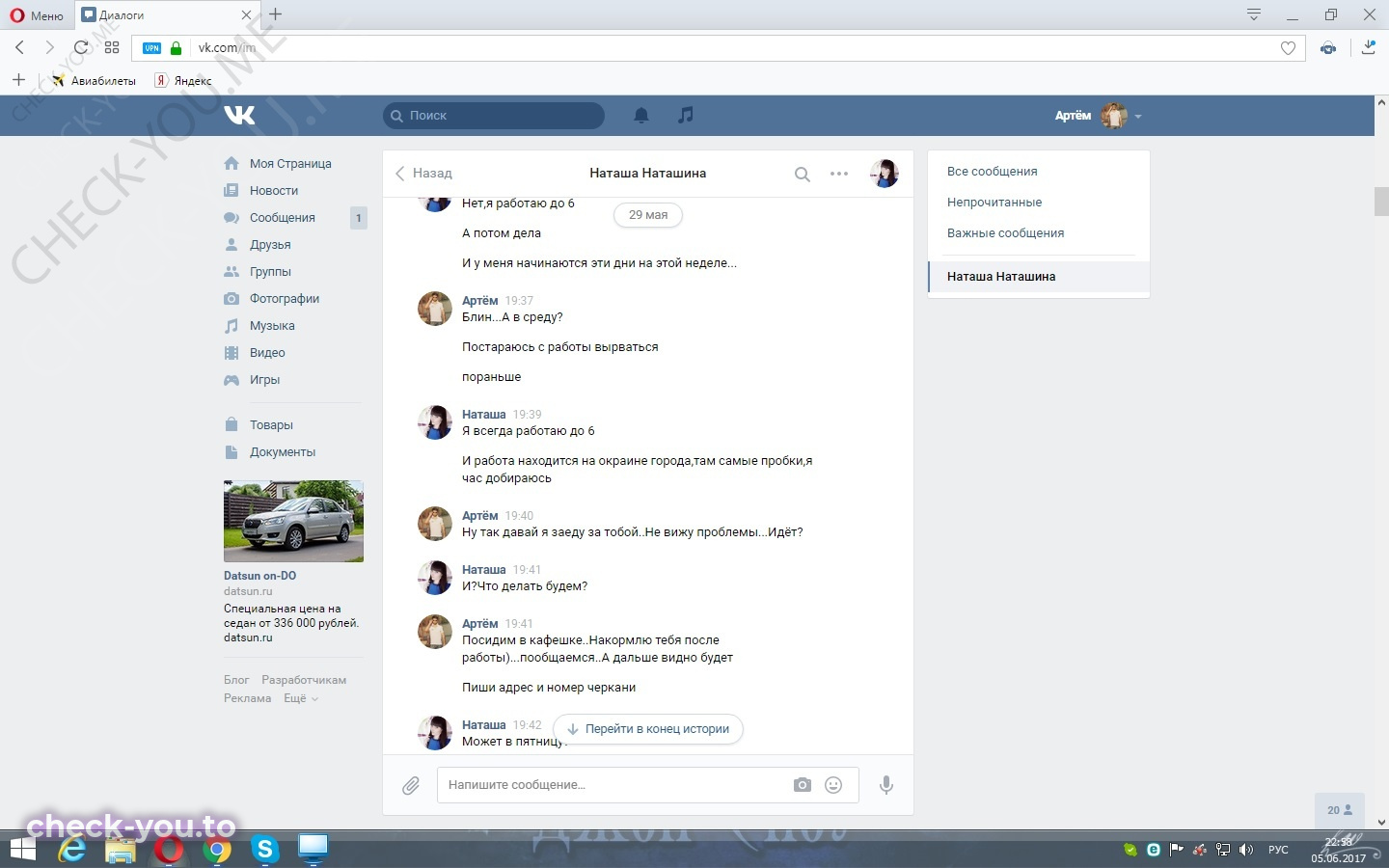This screenshot has width=1389, height=868.
Task: Open the notifications bell in VK header
Action: click(x=641, y=116)
